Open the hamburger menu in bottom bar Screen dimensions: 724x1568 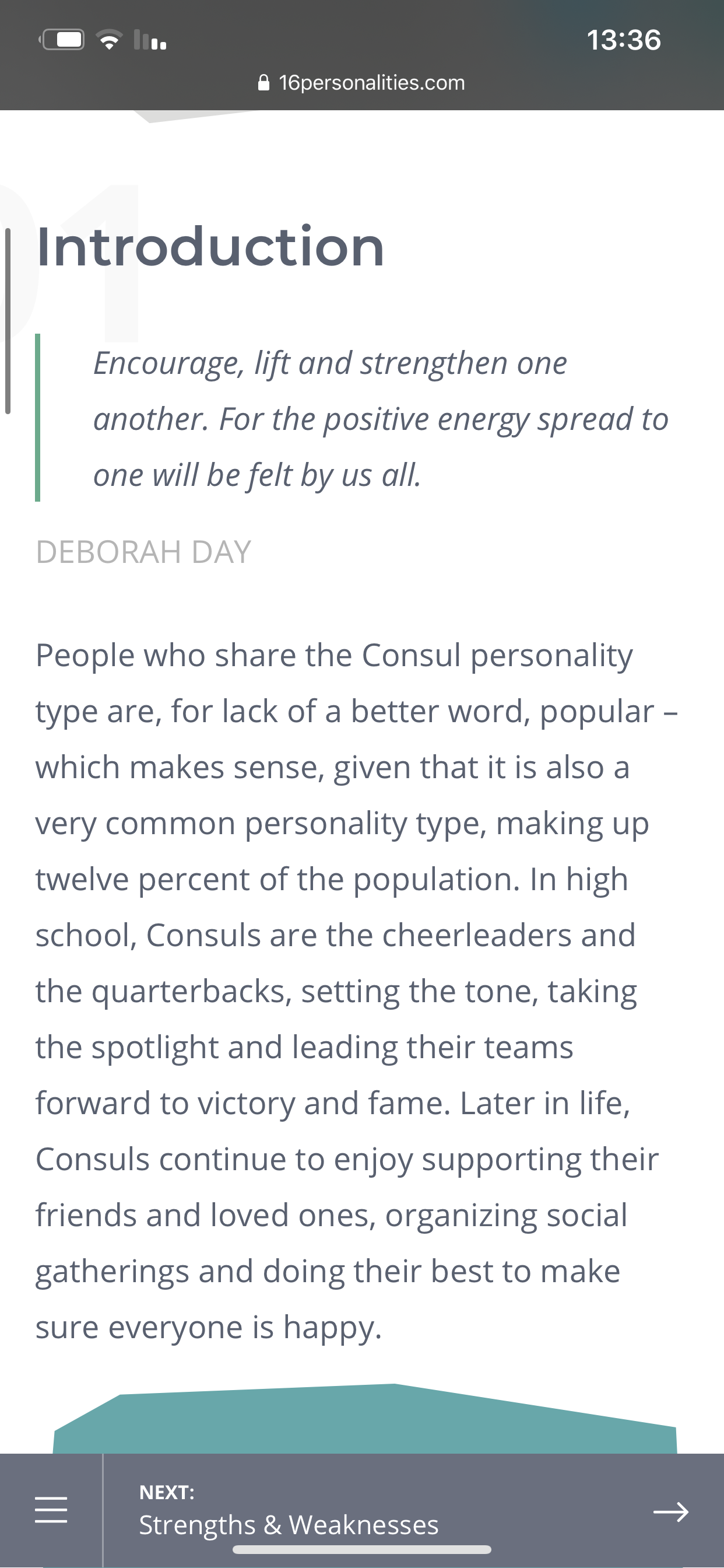[51, 1510]
